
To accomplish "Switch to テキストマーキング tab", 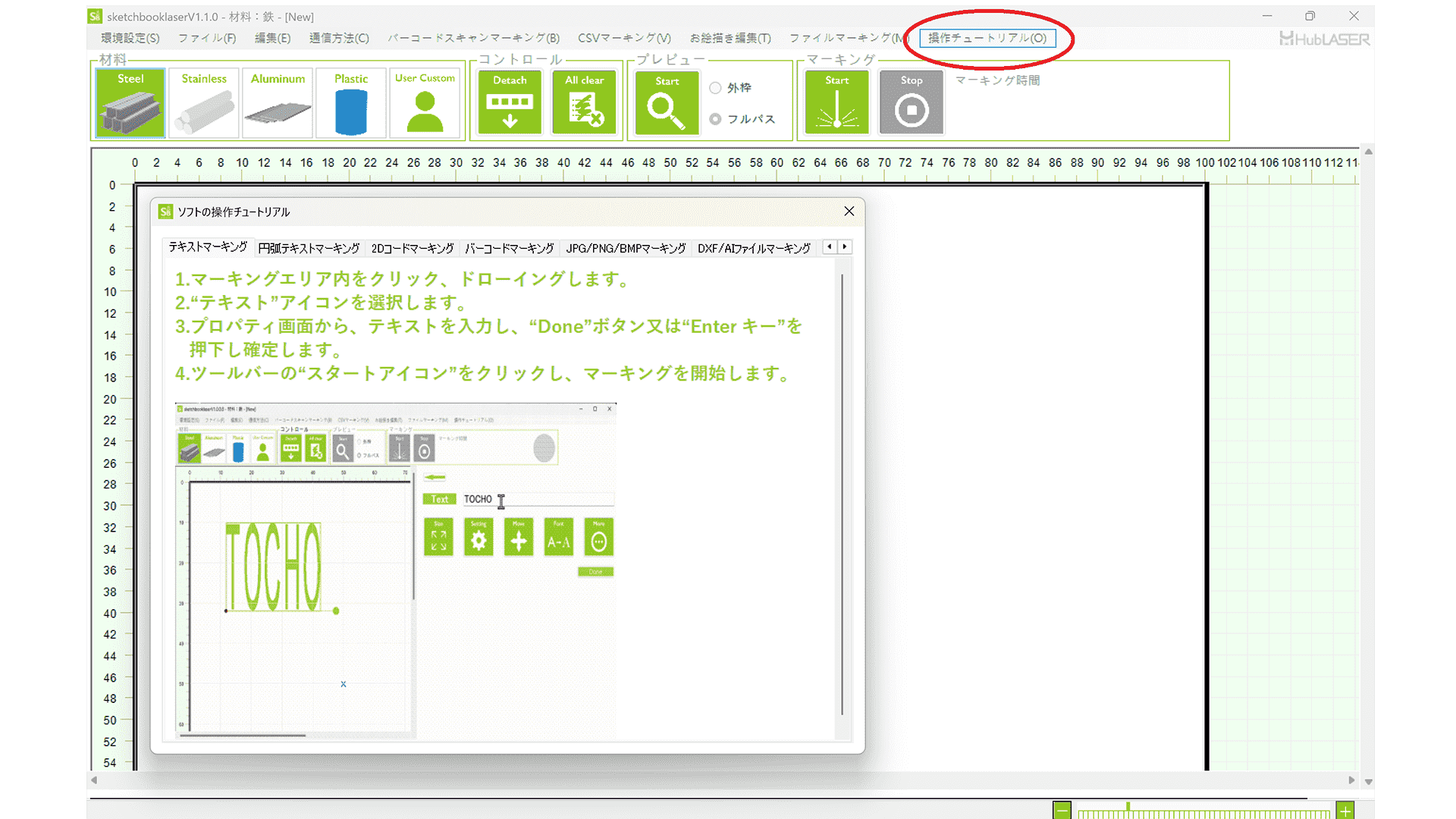I will (208, 247).
